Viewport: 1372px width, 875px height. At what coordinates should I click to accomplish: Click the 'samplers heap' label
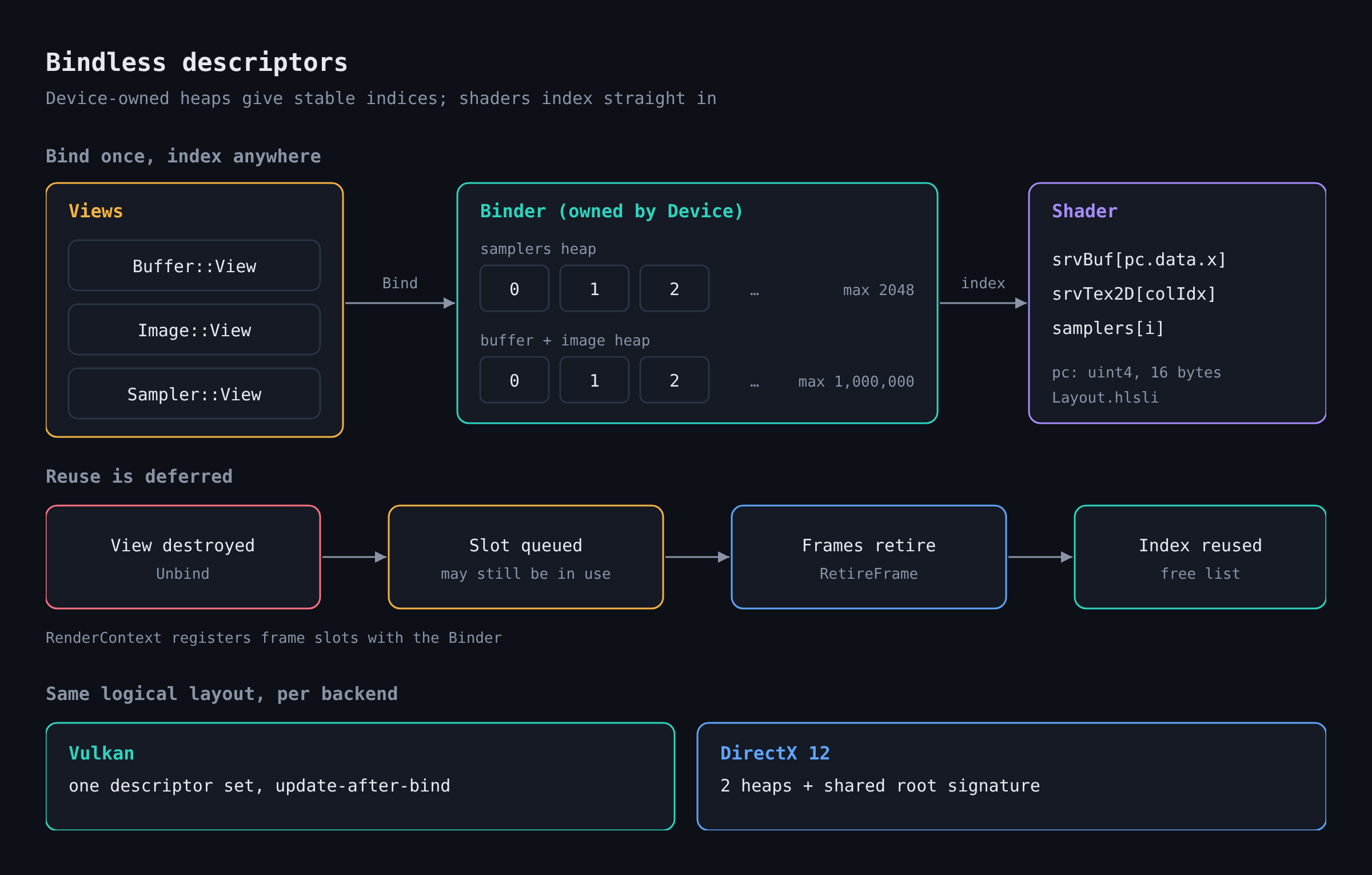(x=538, y=249)
